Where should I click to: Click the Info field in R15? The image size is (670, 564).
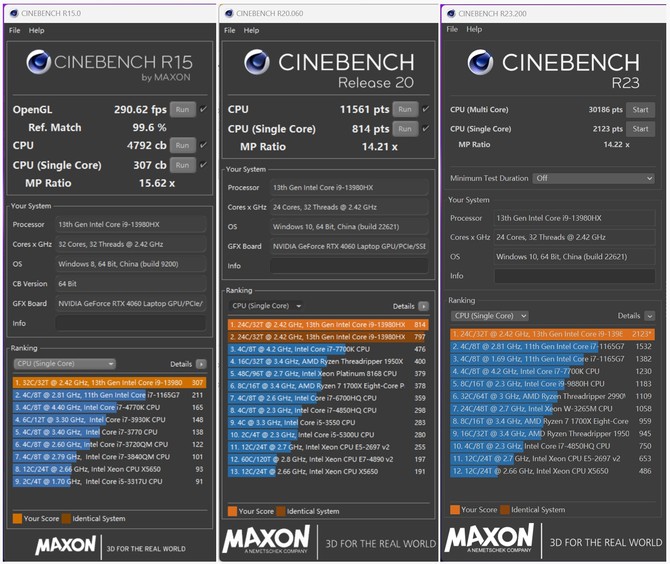tap(130, 323)
